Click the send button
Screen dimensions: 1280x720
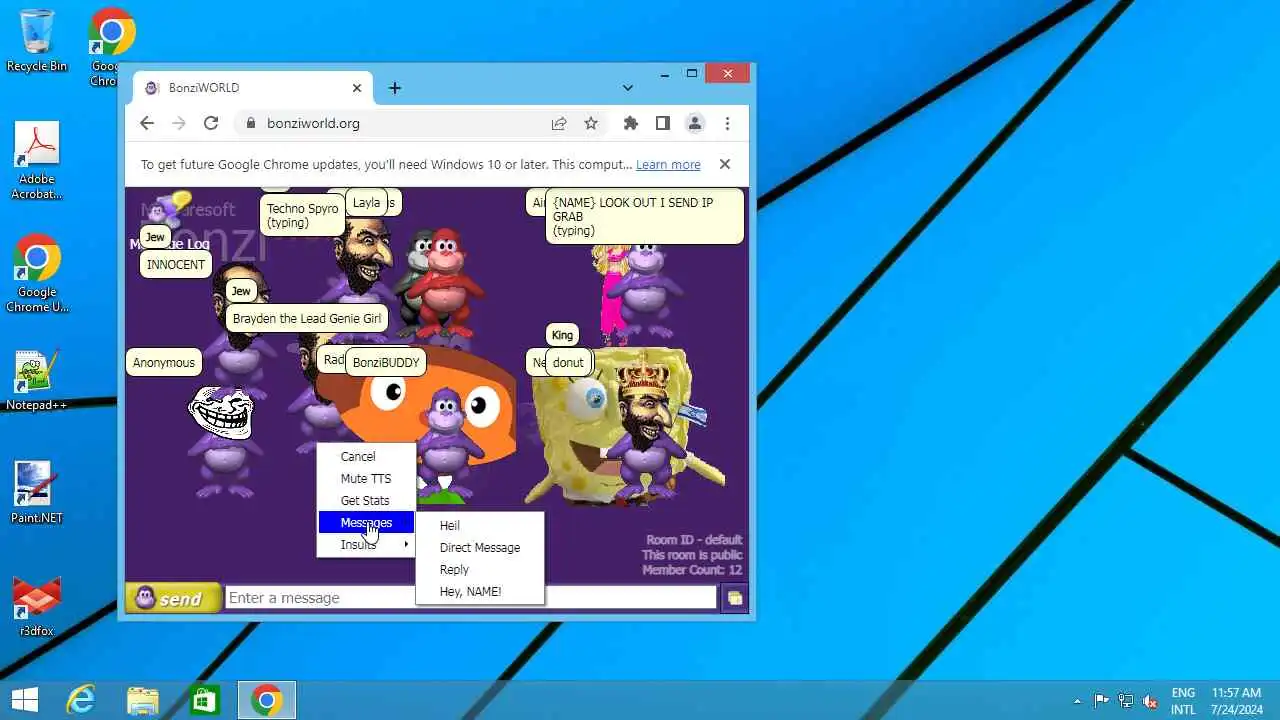click(173, 598)
